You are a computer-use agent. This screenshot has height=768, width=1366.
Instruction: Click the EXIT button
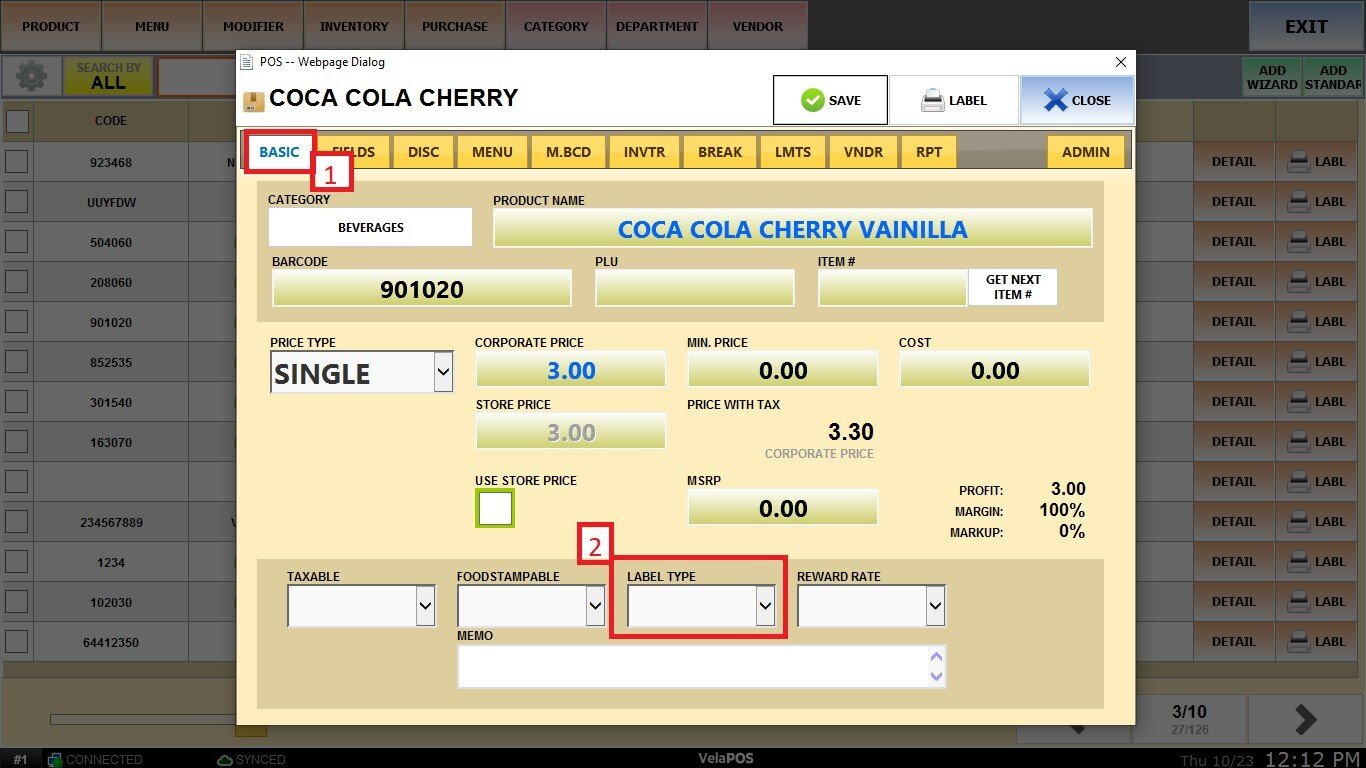pos(1306,27)
